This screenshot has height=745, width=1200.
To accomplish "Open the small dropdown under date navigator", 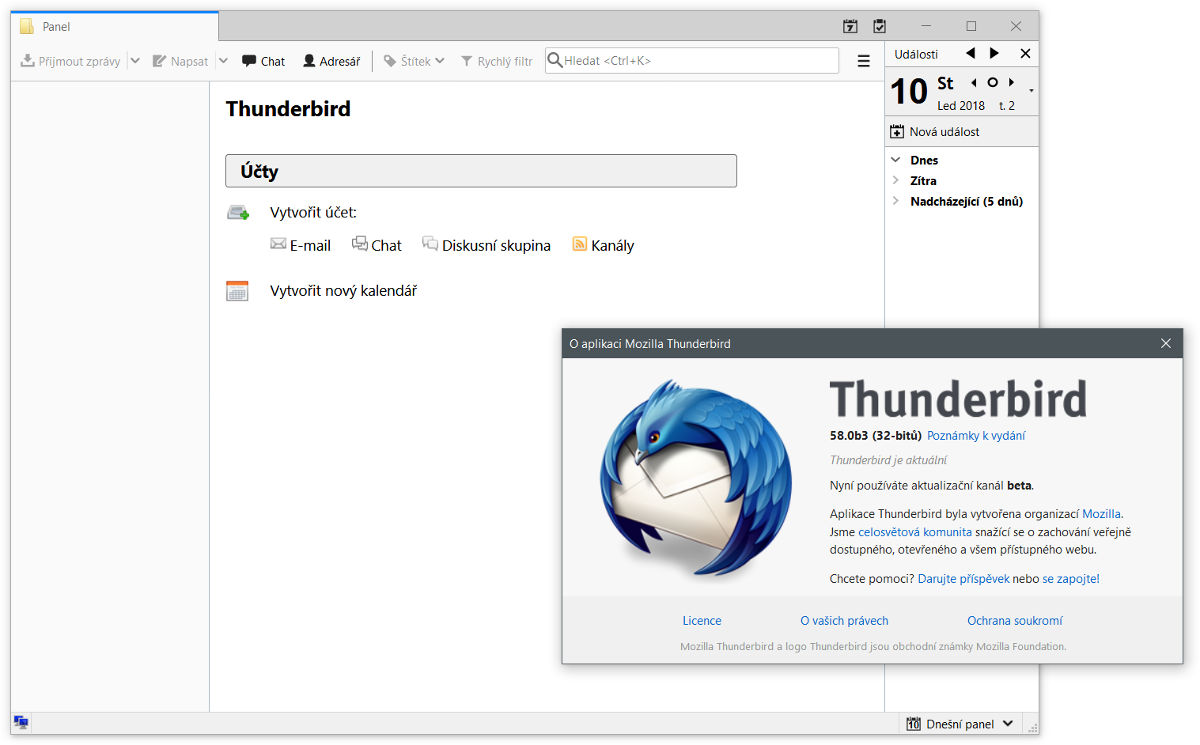I will click(1031, 91).
